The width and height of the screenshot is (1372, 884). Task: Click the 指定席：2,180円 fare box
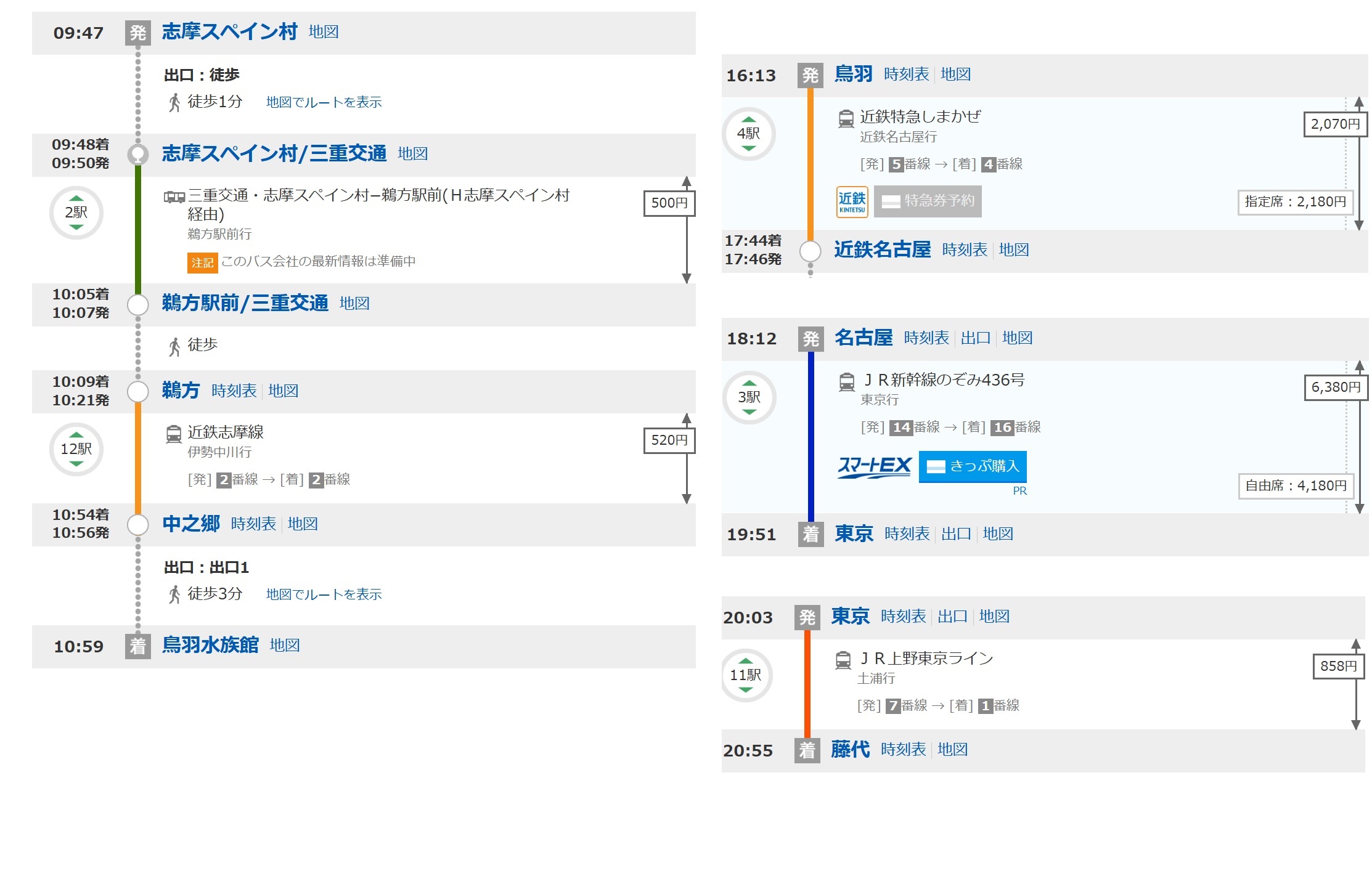point(1295,202)
